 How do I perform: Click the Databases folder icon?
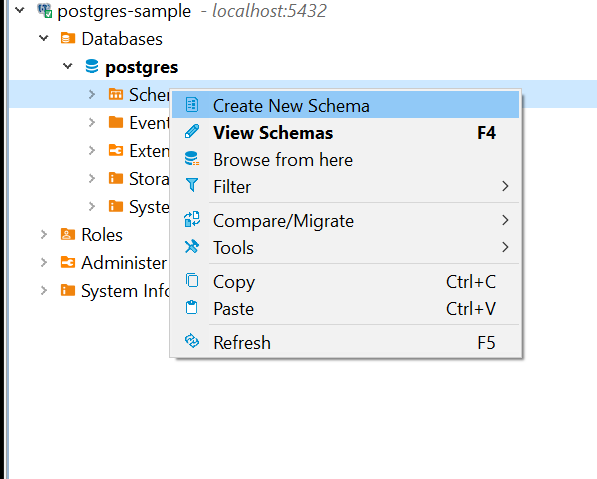point(68,38)
